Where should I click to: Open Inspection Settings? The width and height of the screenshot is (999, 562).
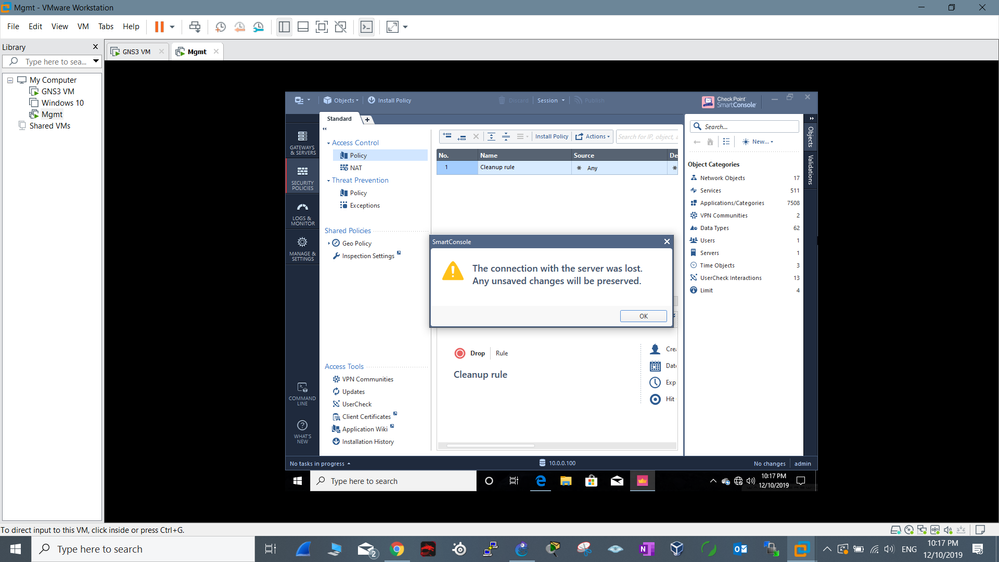click(x=368, y=256)
